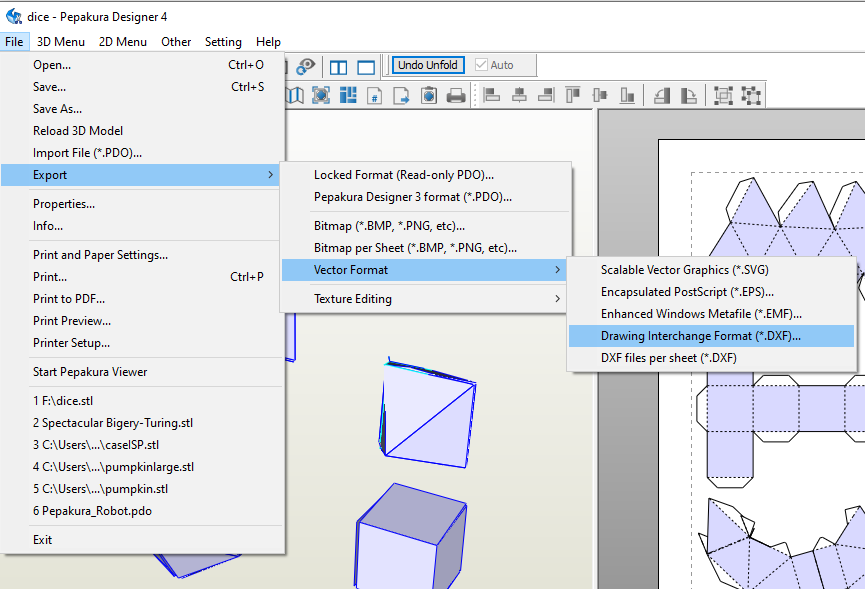Screen dimensions: 865x589
Task: Open Print Preview...
Action: (142, 320)
